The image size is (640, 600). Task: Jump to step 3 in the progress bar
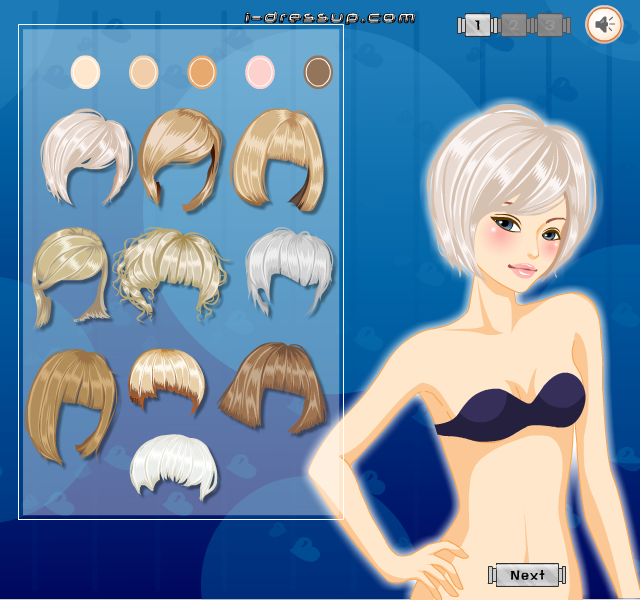point(549,25)
